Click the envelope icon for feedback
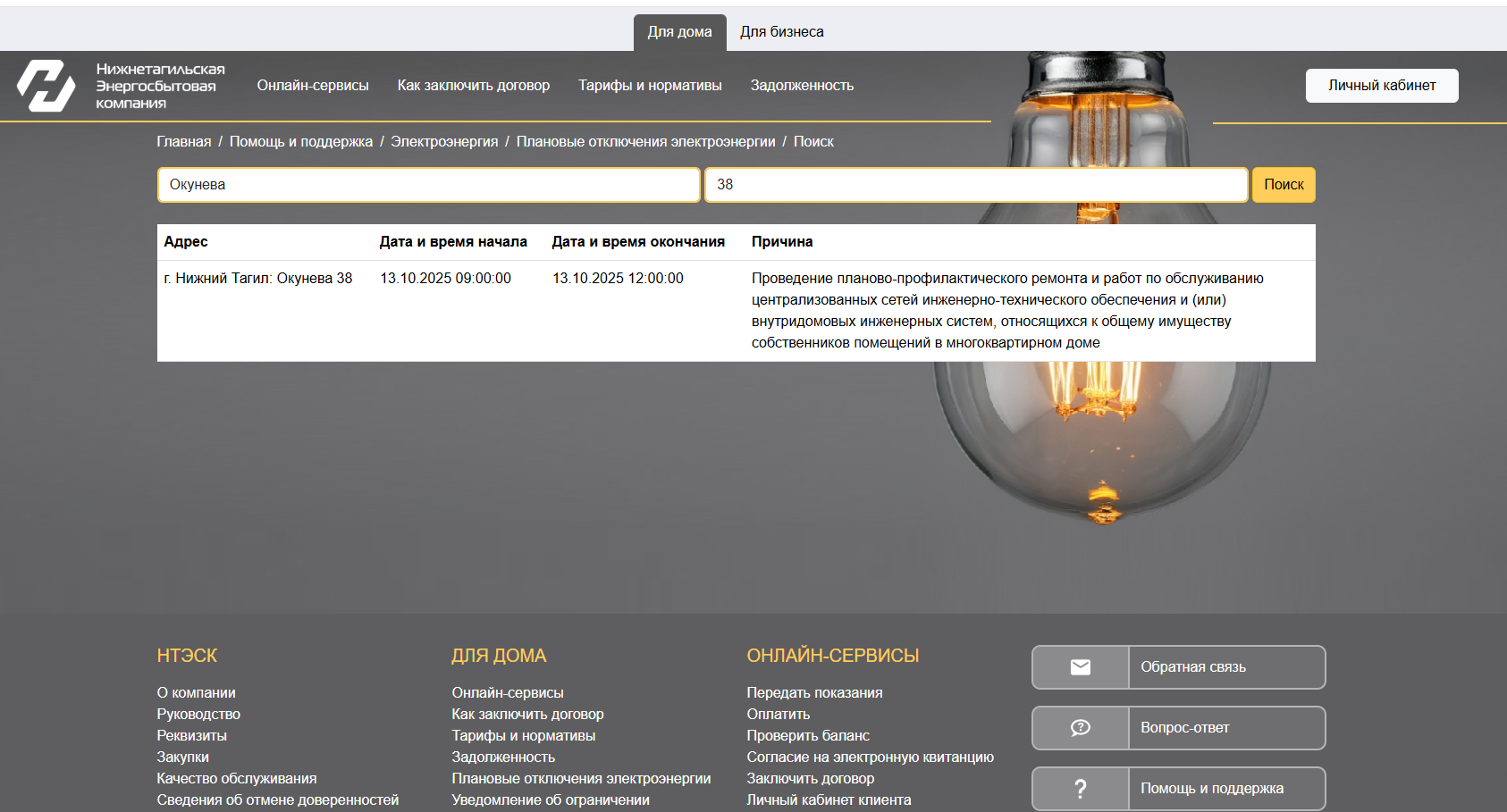The image size is (1507, 812). tap(1080, 667)
